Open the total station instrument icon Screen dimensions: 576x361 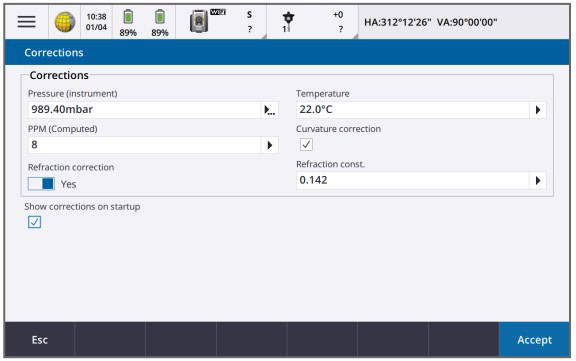click(x=199, y=21)
